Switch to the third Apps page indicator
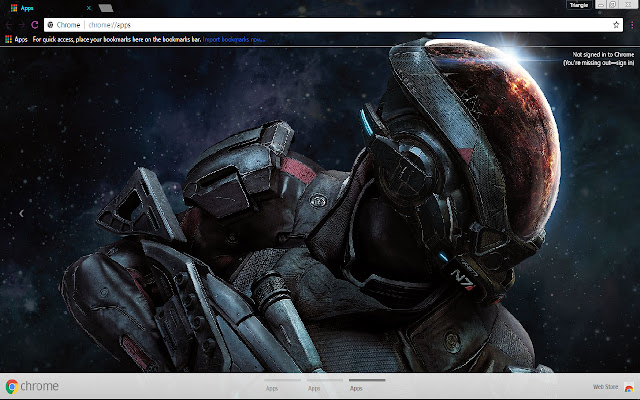 tap(367, 385)
